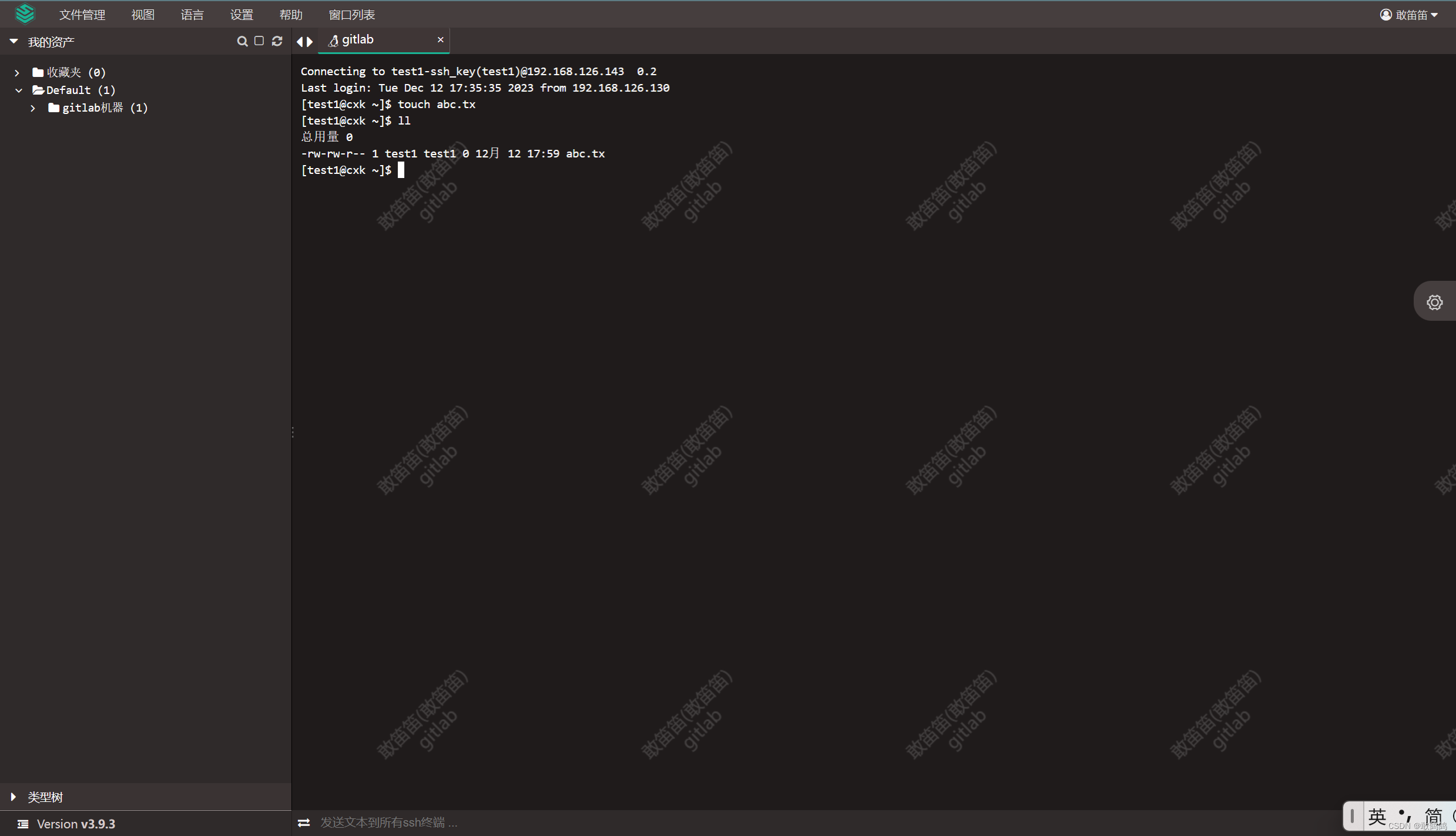This screenshot has height=836, width=1456.
Task: Click the right tab navigation arrow
Action: (x=310, y=42)
